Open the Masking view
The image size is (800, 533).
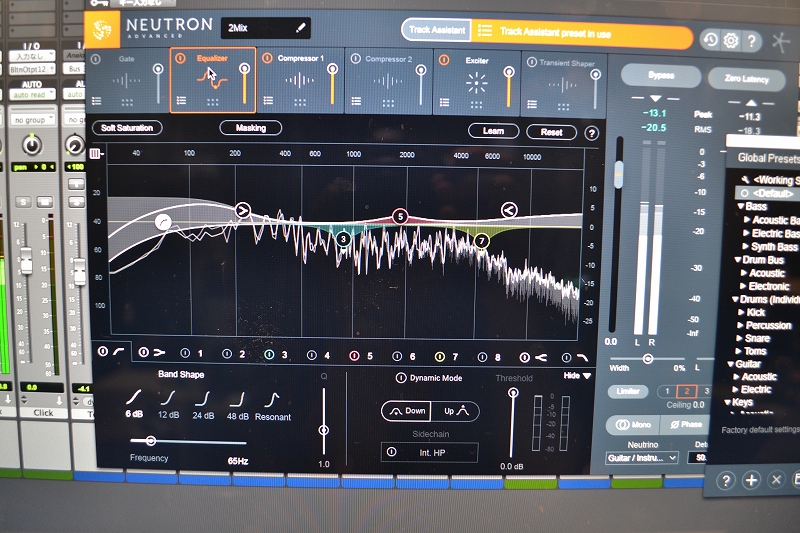pyautogui.click(x=251, y=128)
